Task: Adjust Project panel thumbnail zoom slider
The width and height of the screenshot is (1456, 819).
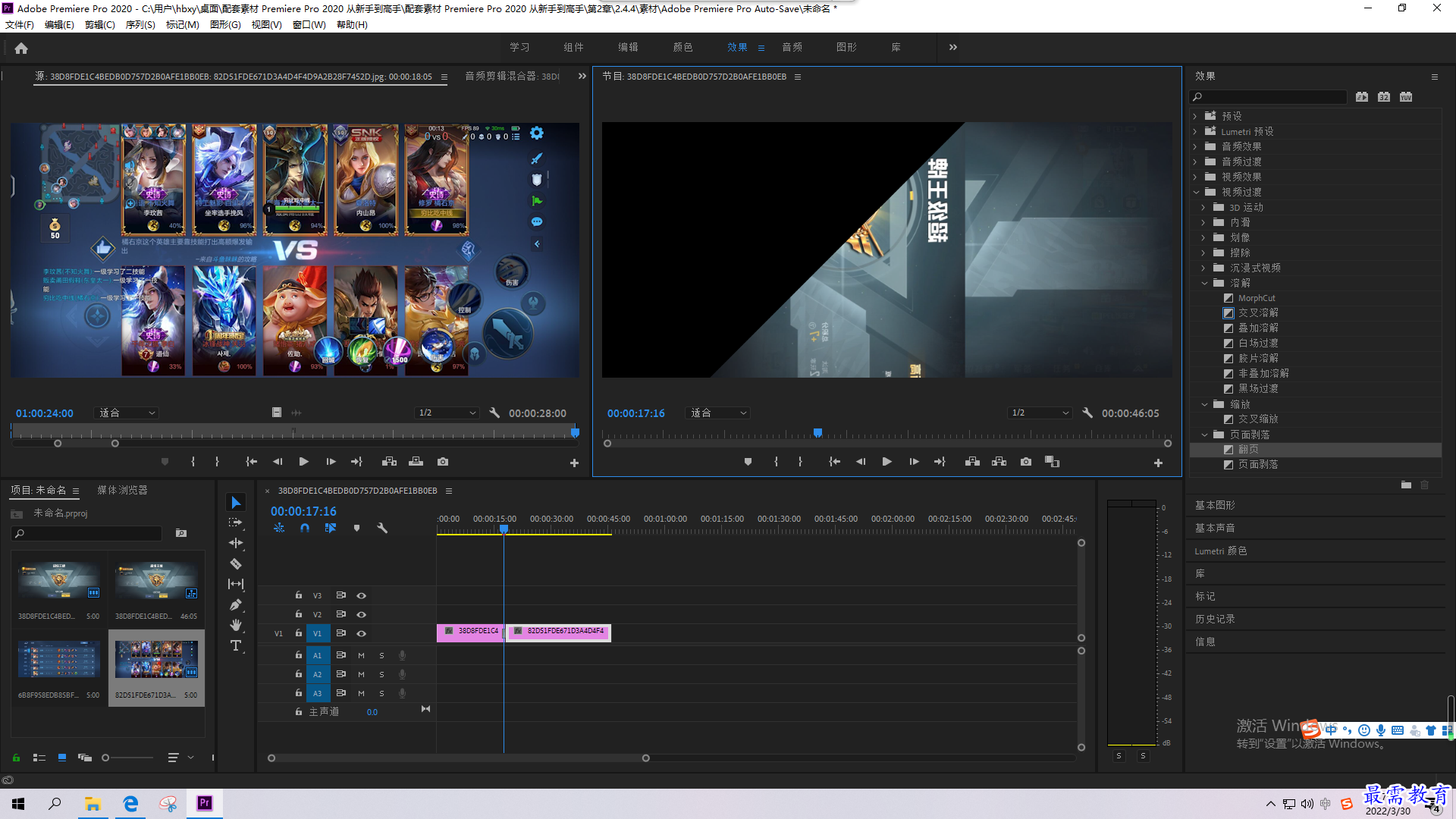Action: pyautogui.click(x=106, y=757)
